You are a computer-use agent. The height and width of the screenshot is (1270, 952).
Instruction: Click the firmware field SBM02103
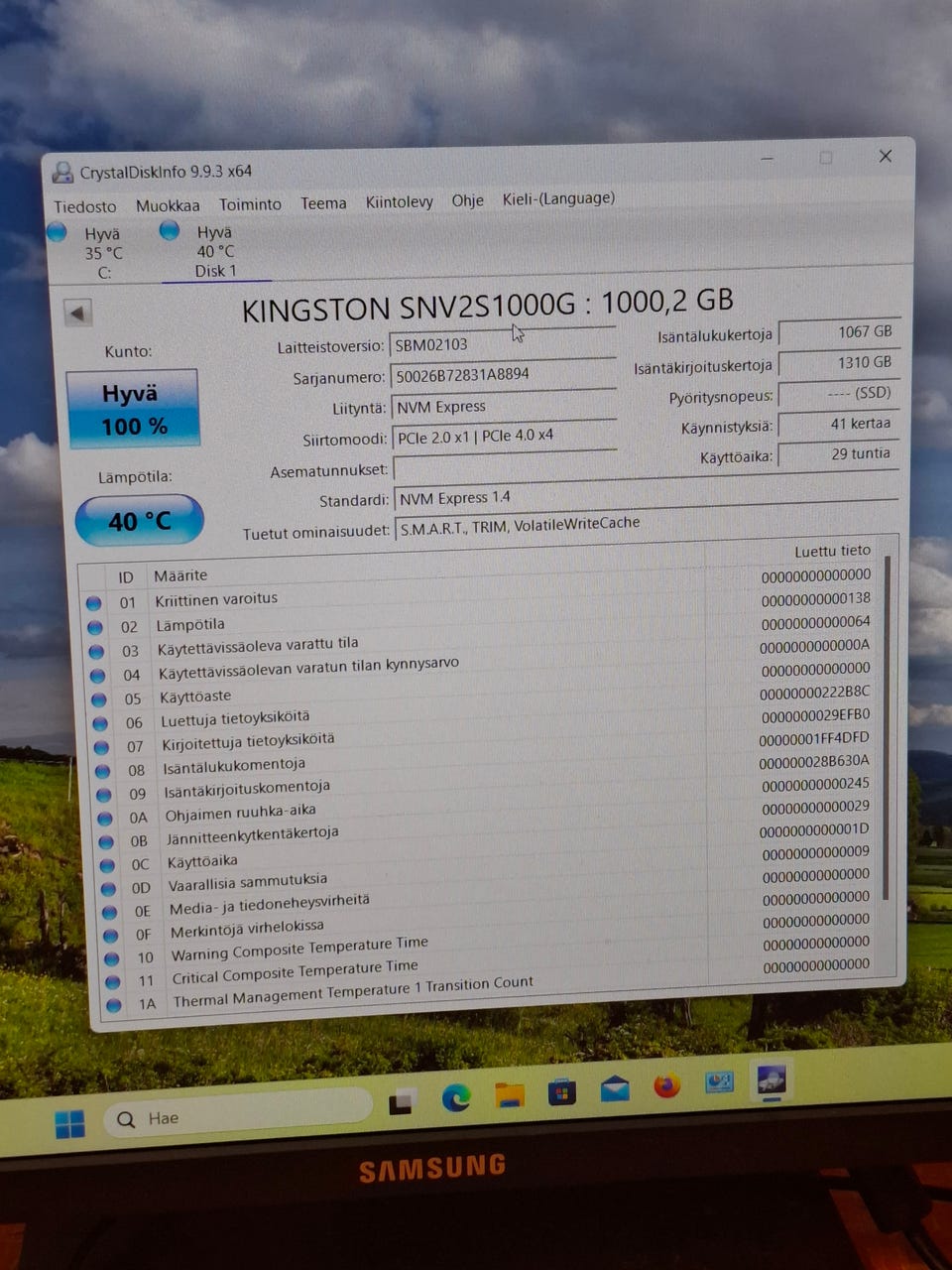click(x=503, y=343)
